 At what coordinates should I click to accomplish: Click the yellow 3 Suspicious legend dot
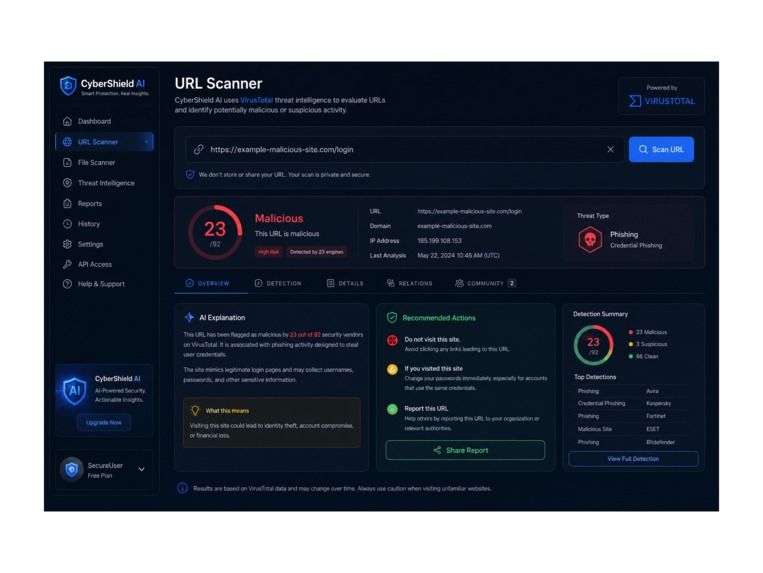[631, 344]
